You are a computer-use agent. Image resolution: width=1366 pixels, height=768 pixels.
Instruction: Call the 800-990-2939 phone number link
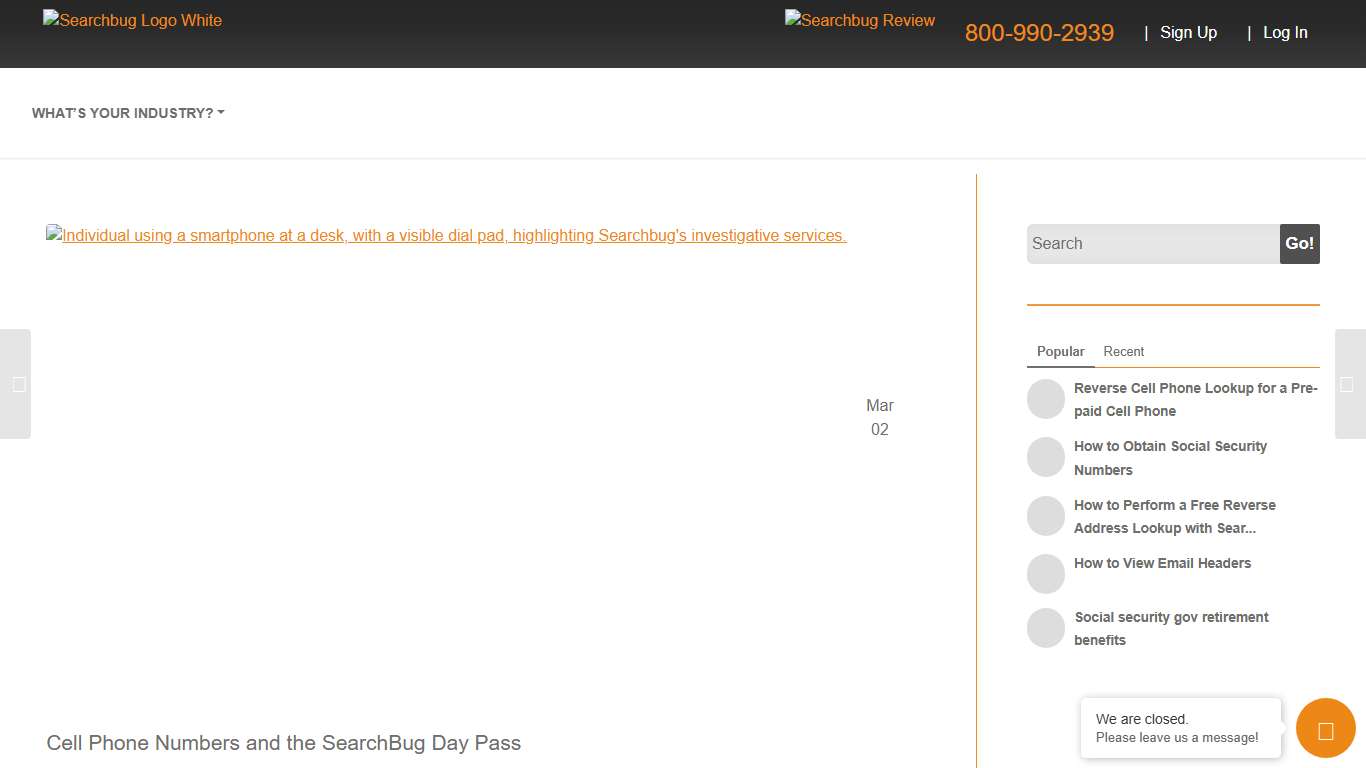pyautogui.click(x=1039, y=33)
